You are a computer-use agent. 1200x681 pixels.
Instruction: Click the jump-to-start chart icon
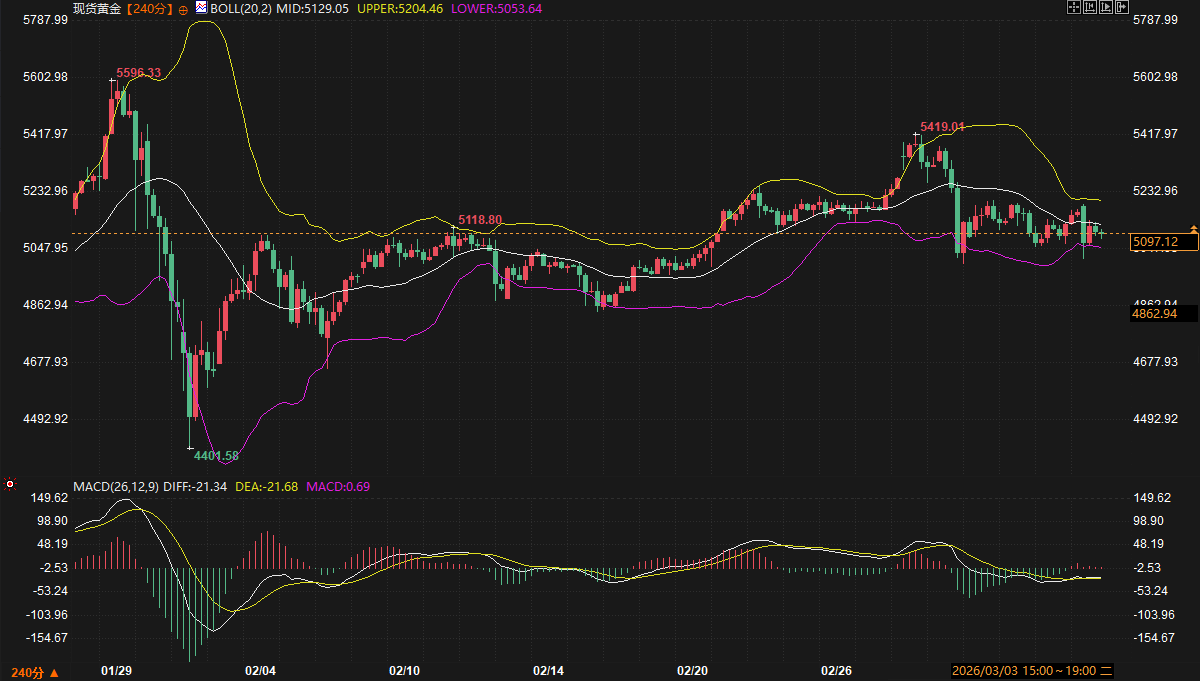(x=1091, y=8)
